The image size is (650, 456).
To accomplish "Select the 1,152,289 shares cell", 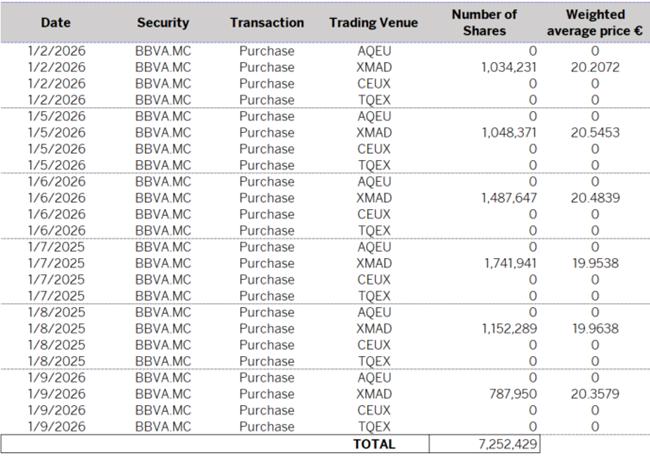I will 508,328.
